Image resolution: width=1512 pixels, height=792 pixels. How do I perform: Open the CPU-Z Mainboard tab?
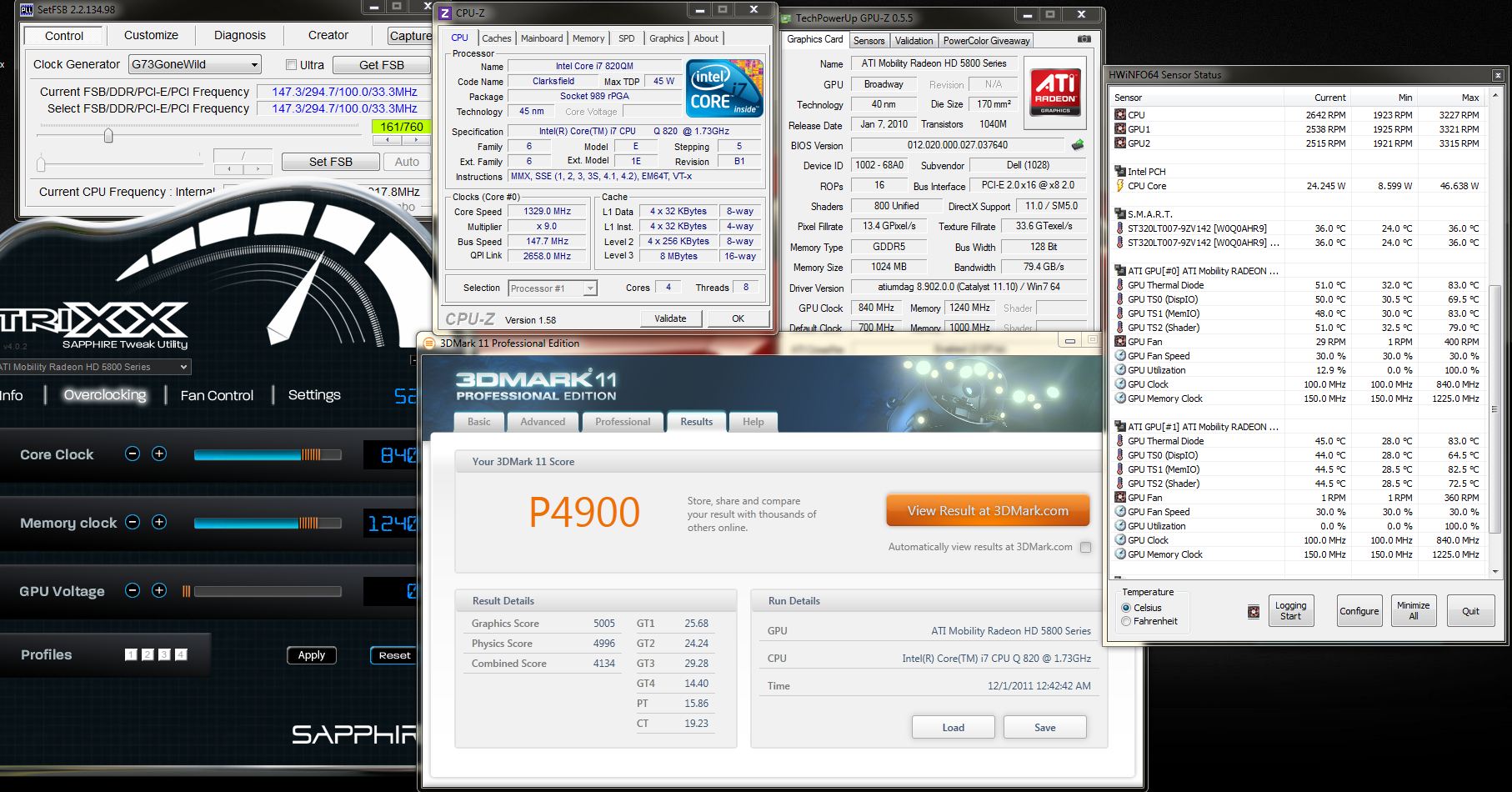coord(542,38)
